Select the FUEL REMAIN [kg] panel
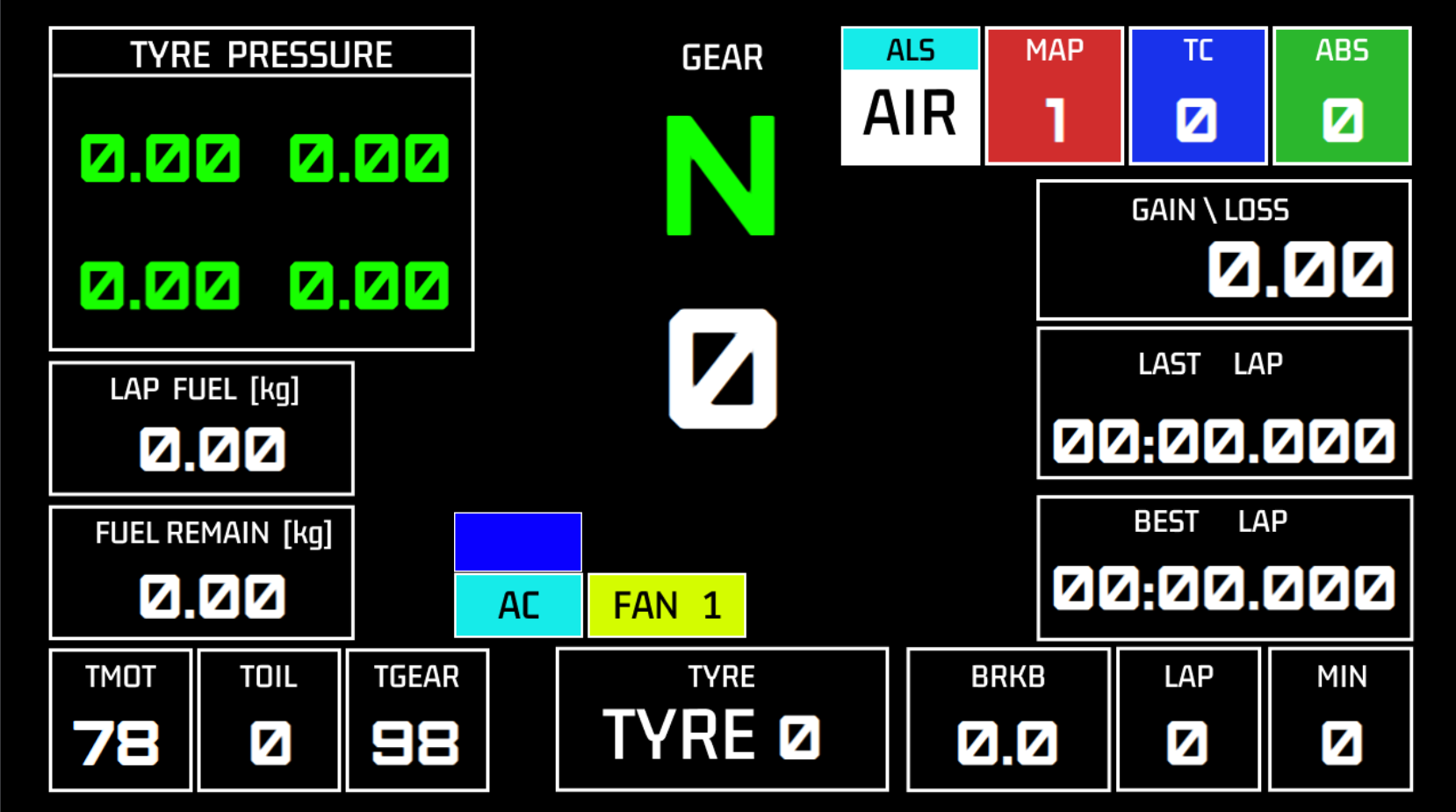The height and width of the screenshot is (812, 1456). 202,572
